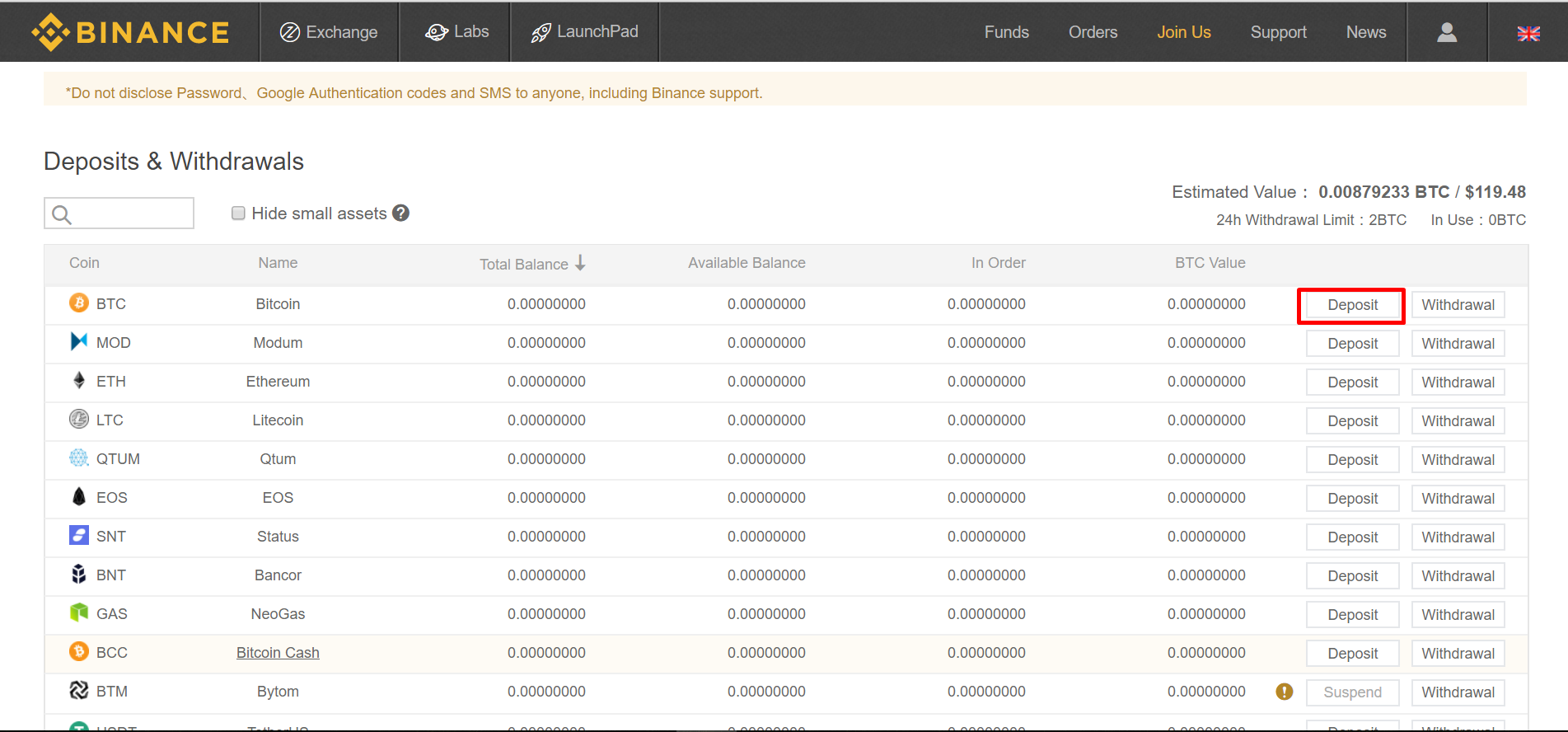Click the UK flag language selector

(1528, 33)
